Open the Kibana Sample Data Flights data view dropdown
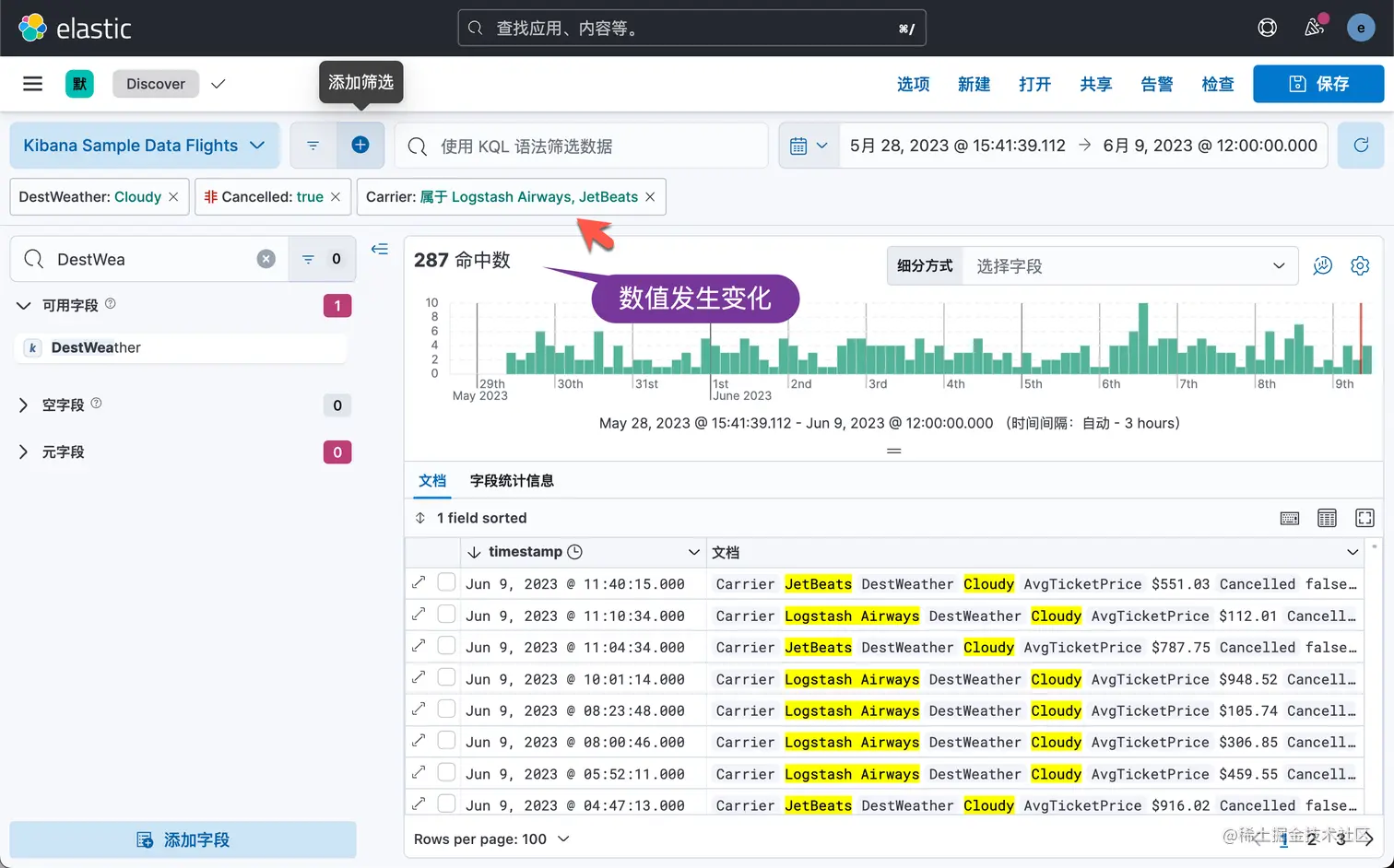1394x868 pixels. 145,146
